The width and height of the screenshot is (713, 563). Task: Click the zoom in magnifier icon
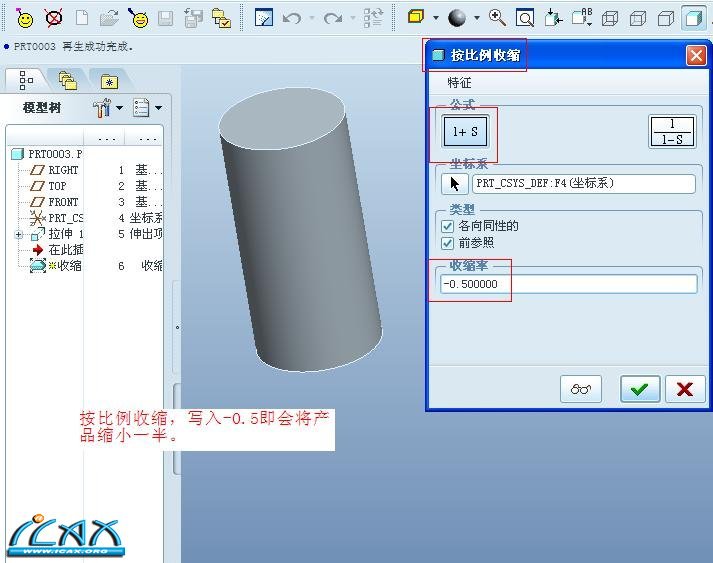click(x=497, y=17)
